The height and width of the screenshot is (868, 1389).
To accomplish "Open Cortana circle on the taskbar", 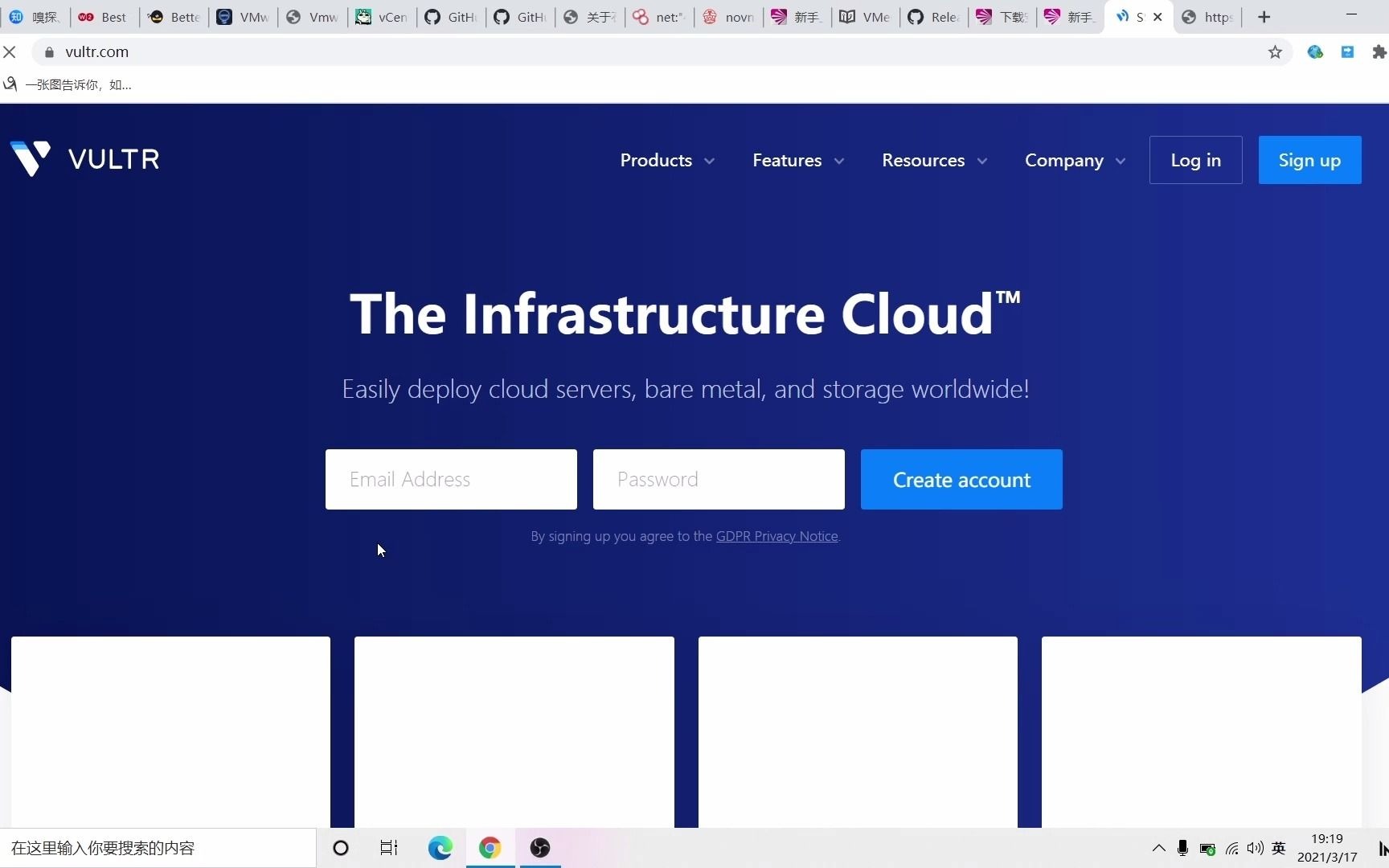I will coord(341,848).
